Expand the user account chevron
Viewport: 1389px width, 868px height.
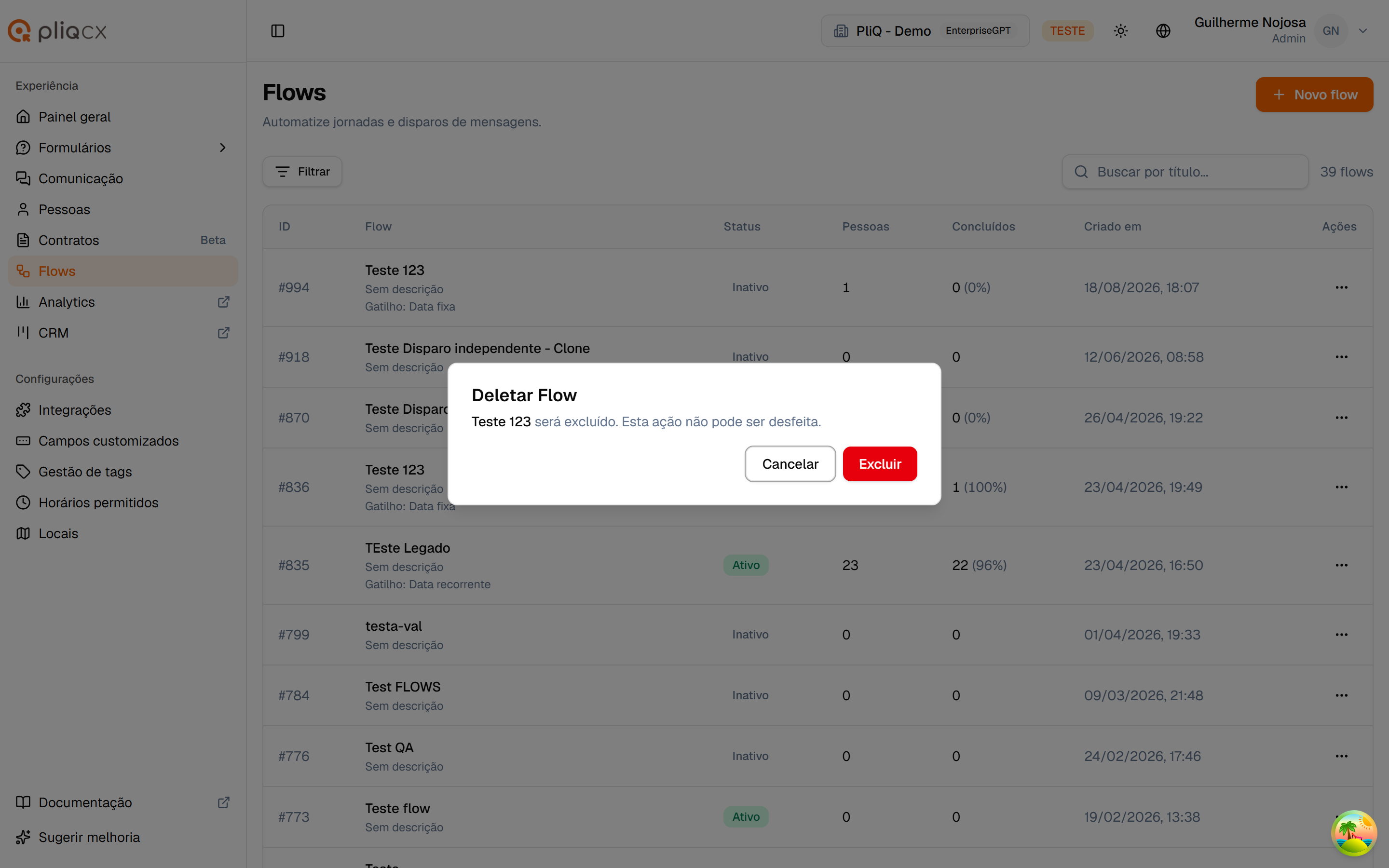(1362, 31)
